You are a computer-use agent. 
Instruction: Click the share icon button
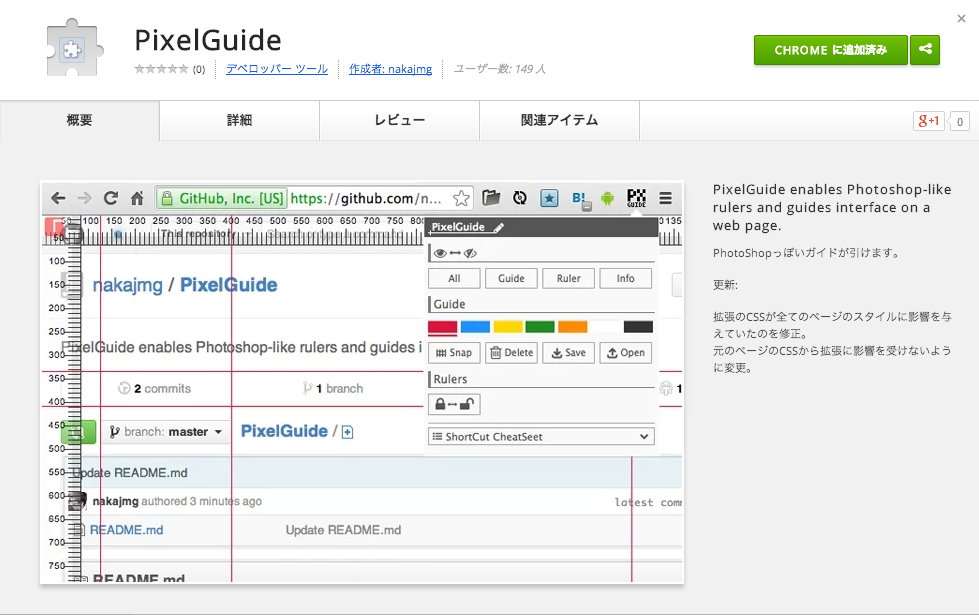[925, 49]
